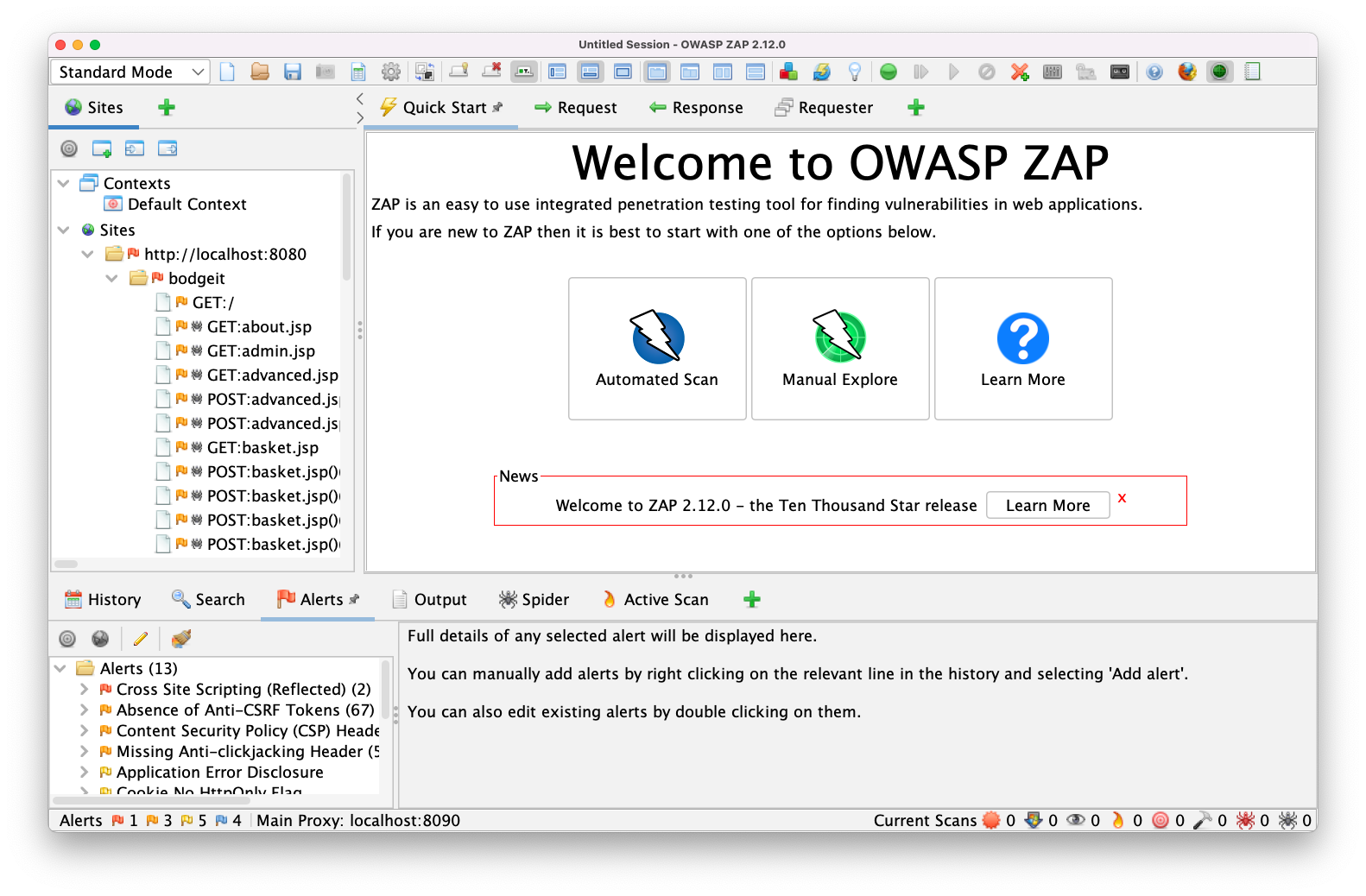Screen dimensions: 1366x896
Task: Click the Persist Session floppy disk icon
Action: 293,72
